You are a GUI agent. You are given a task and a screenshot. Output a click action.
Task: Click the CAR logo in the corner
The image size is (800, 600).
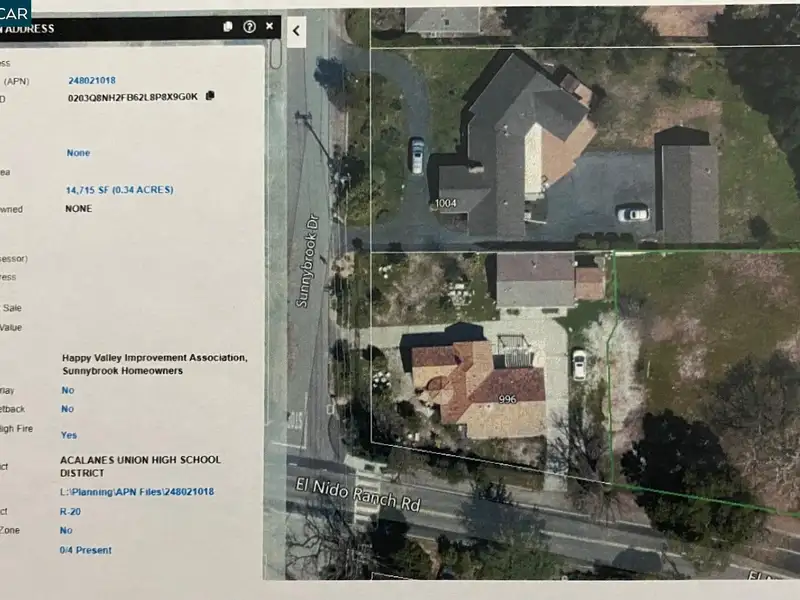point(15,11)
